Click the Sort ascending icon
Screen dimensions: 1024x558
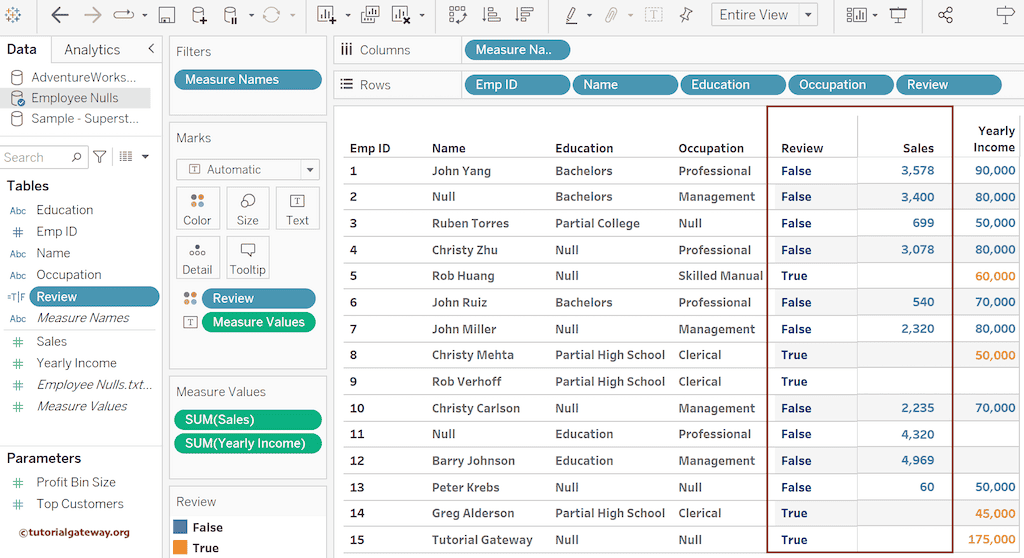[491, 15]
